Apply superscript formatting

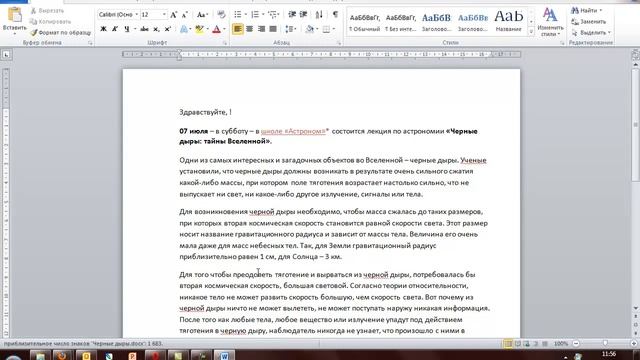point(167,29)
